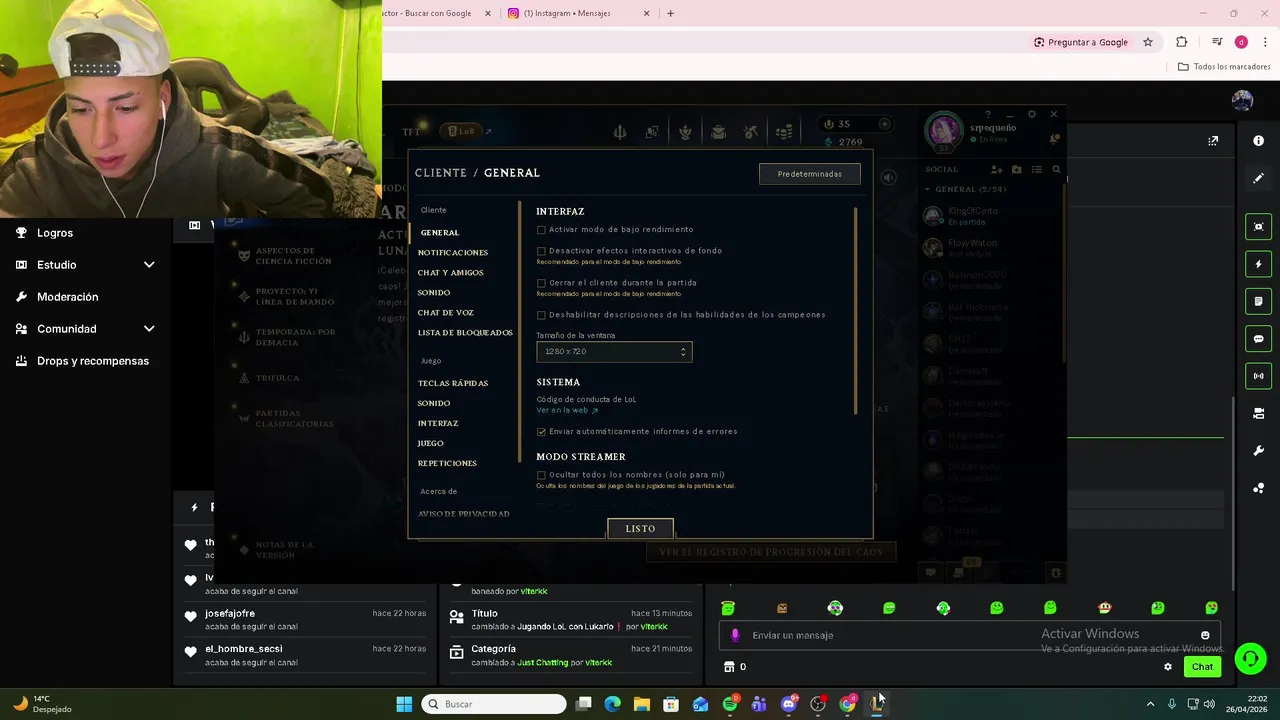The height and width of the screenshot is (720, 1280).
Task: Open the REPETICIONES settings section
Action: point(447,464)
